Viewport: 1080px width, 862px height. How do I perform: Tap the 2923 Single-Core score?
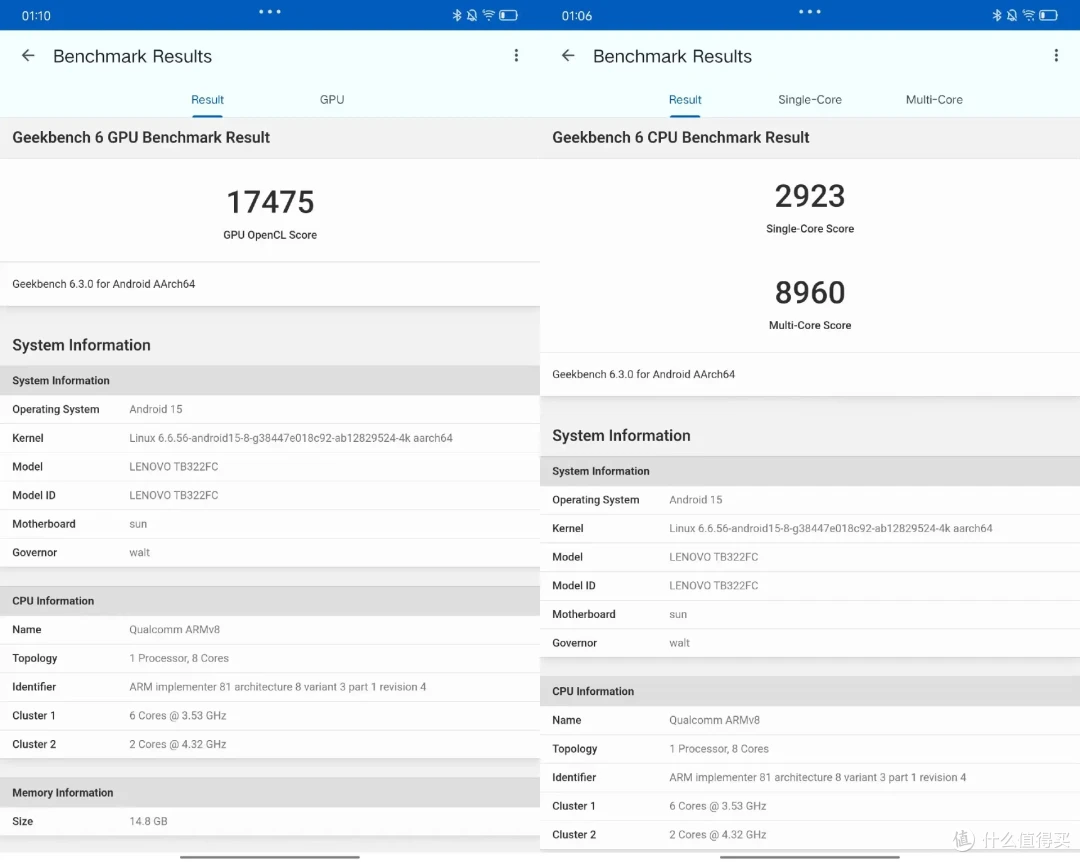(810, 197)
